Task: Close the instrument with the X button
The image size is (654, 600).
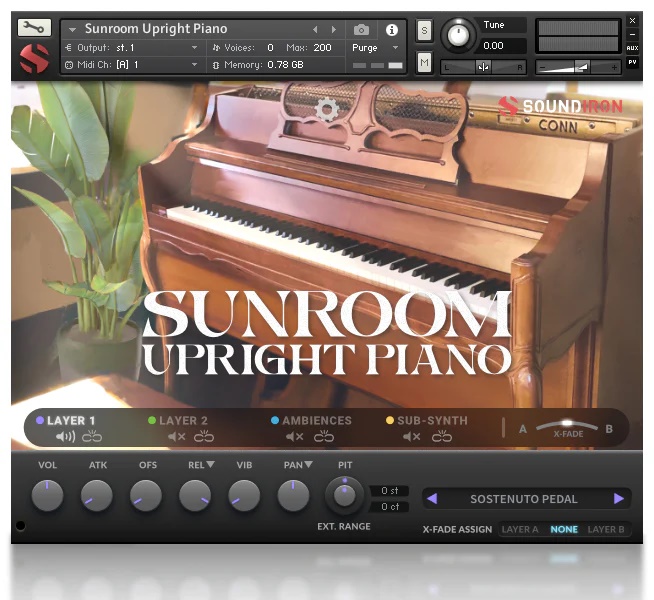Action: click(632, 20)
